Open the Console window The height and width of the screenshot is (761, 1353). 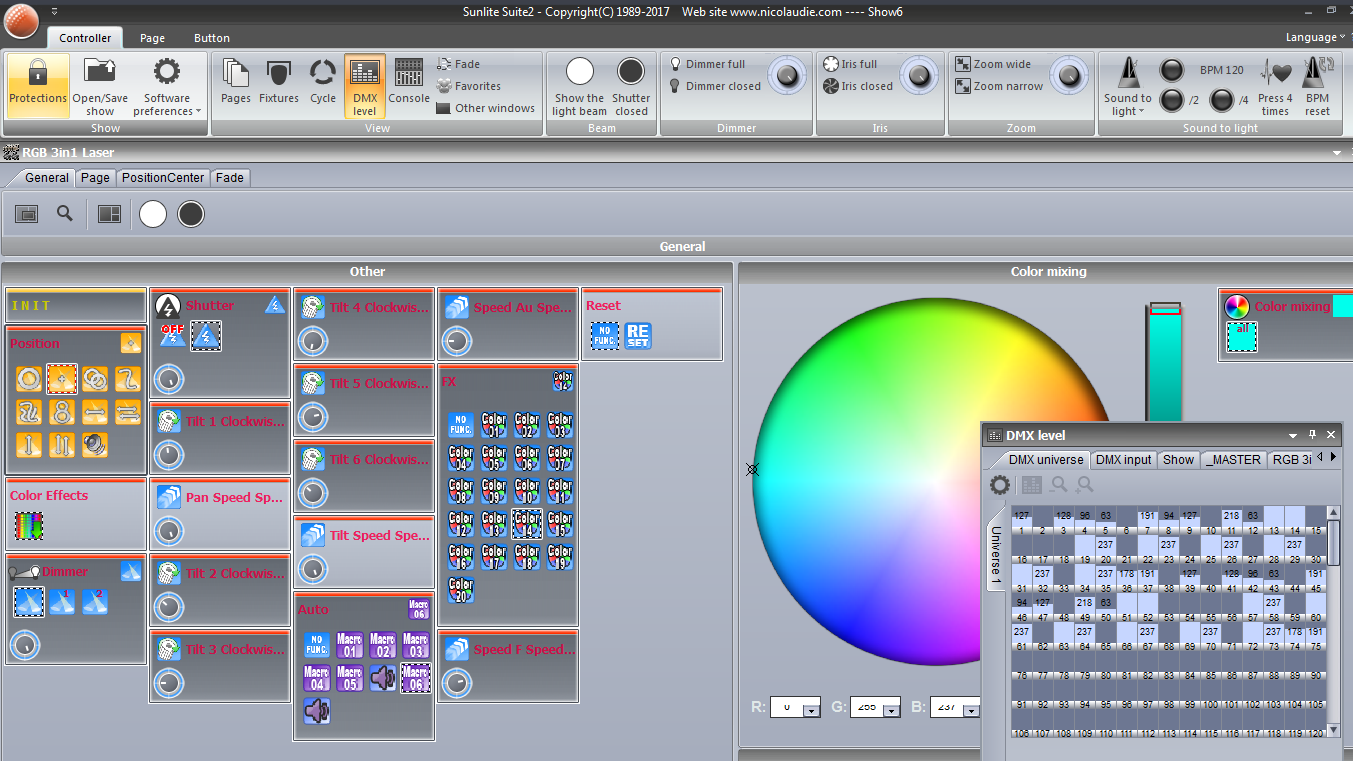pos(409,82)
